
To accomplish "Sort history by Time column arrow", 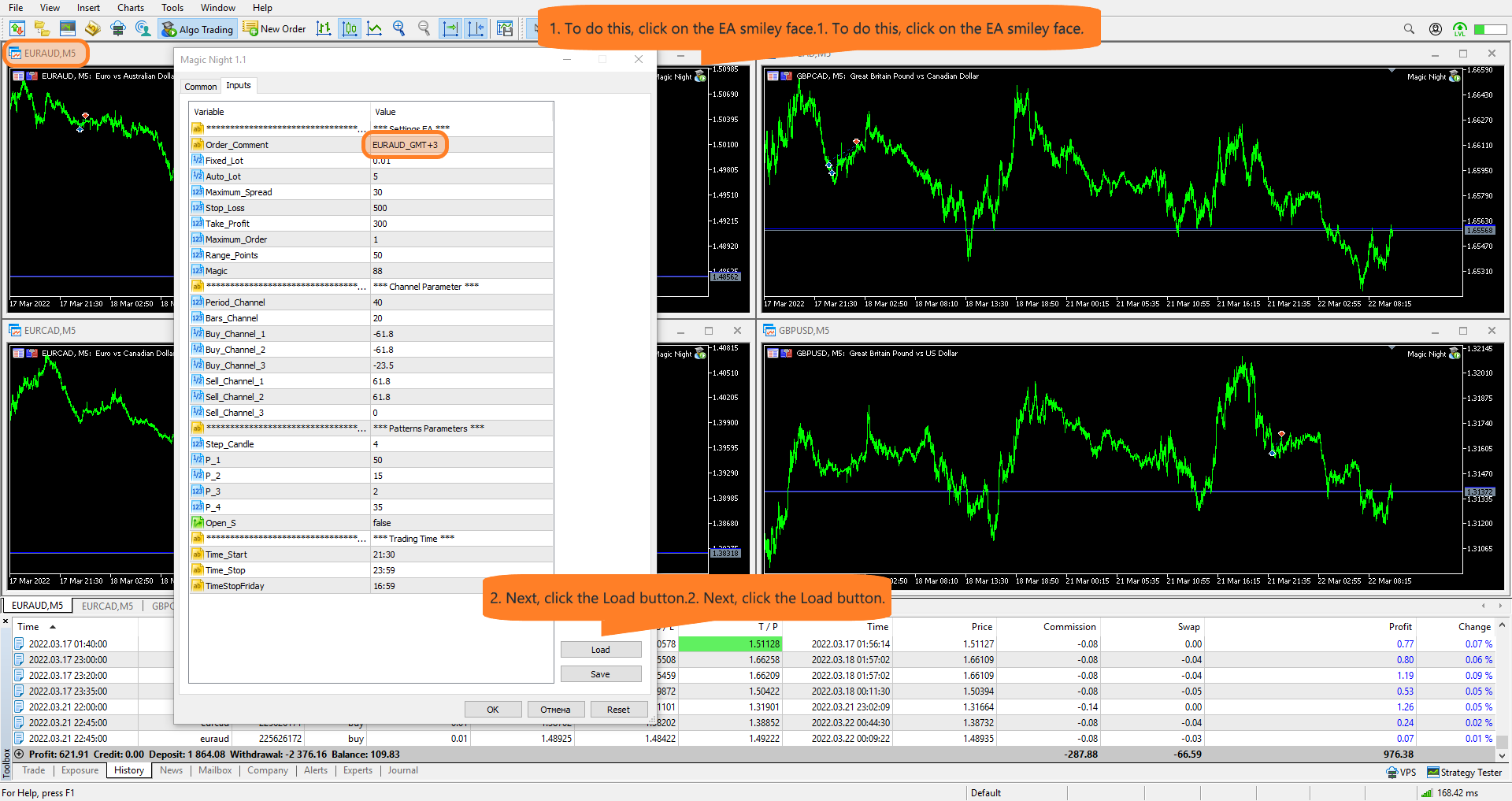I will (53, 627).
